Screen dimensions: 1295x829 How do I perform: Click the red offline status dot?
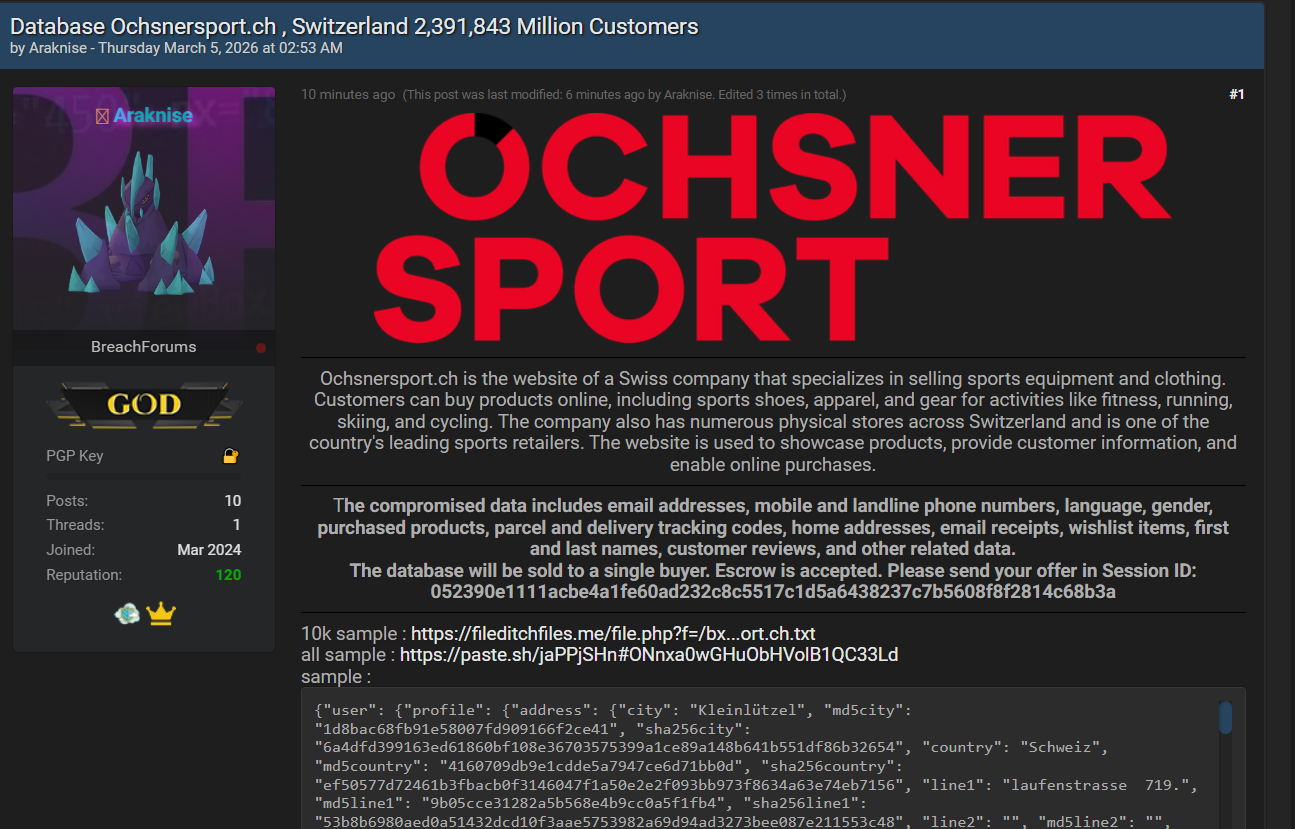(261, 348)
